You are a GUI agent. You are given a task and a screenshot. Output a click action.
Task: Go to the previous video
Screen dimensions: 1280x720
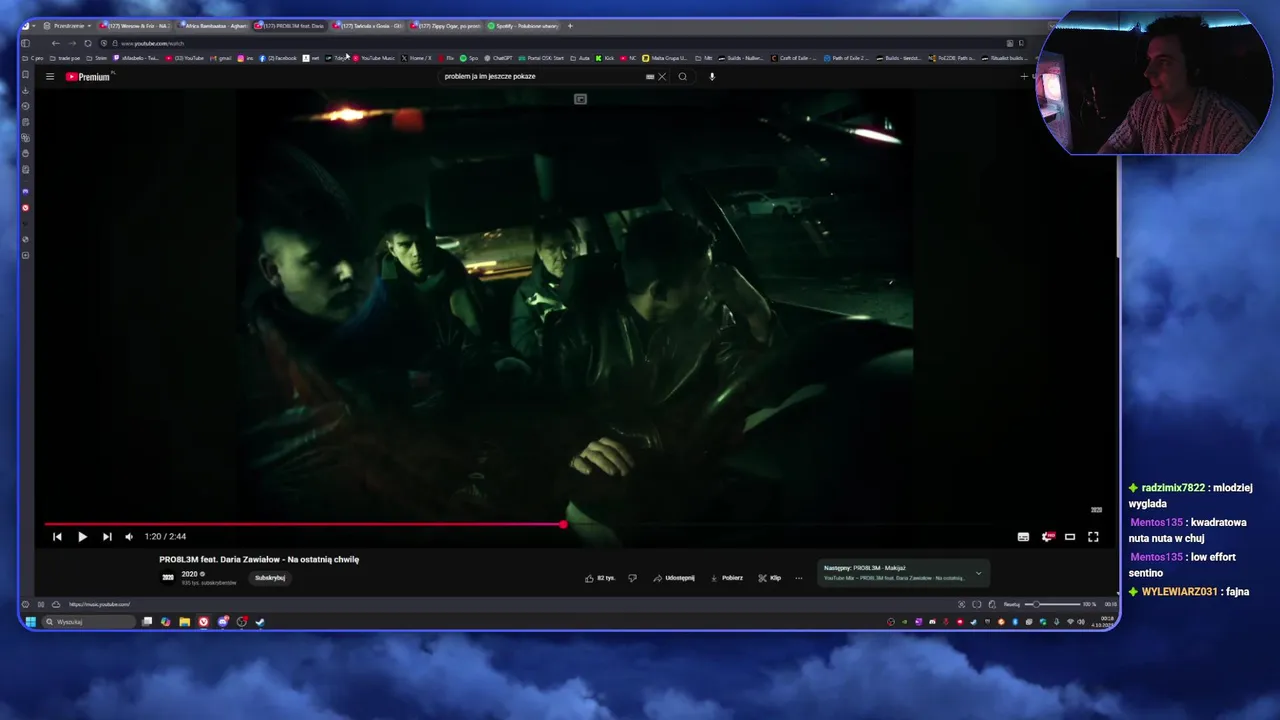pos(57,537)
